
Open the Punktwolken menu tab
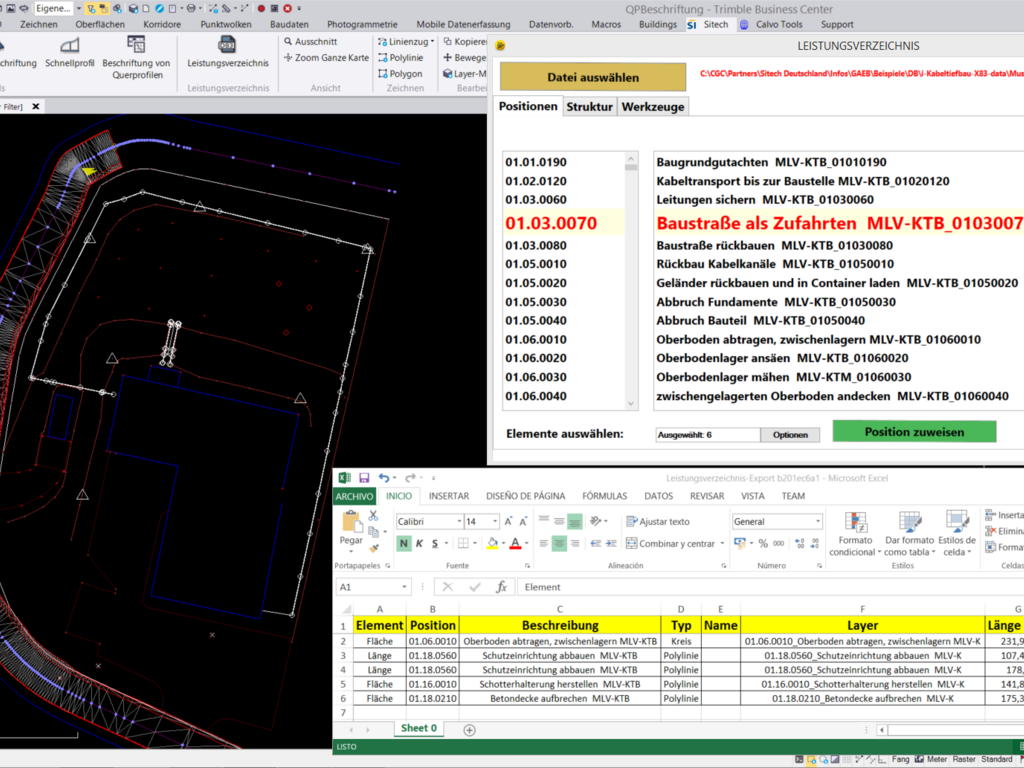pyautogui.click(x=226, y=24)
